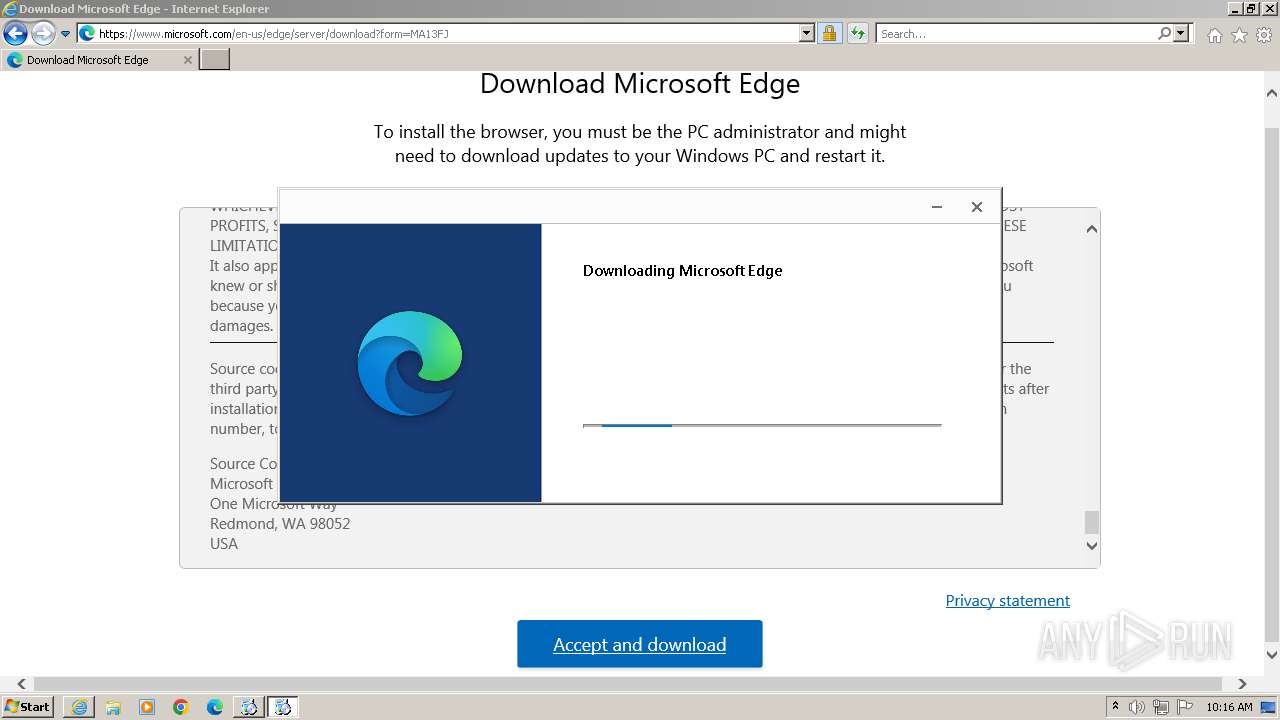Open the search provider dropdown arrow
The width and height of the screenshot is (1280, 720).
point(1181,34)
